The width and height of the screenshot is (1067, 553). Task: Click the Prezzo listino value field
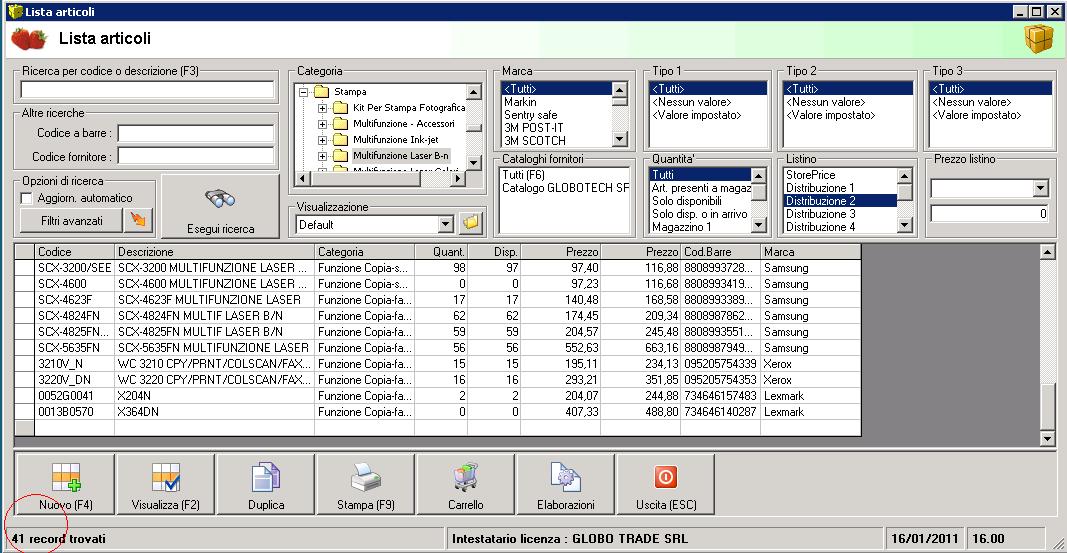point(989,214)
